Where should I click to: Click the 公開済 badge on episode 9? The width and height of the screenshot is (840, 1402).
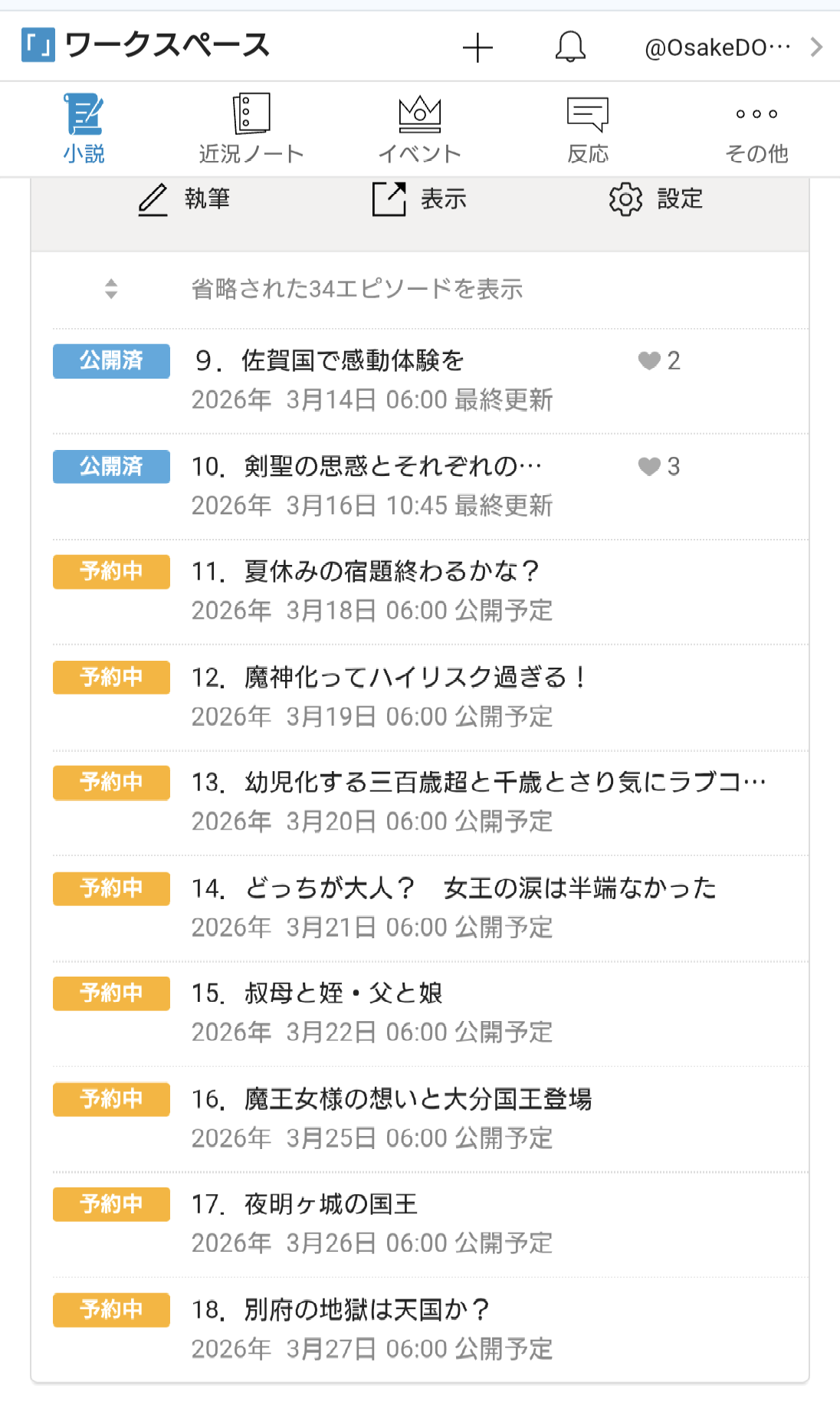111,360
